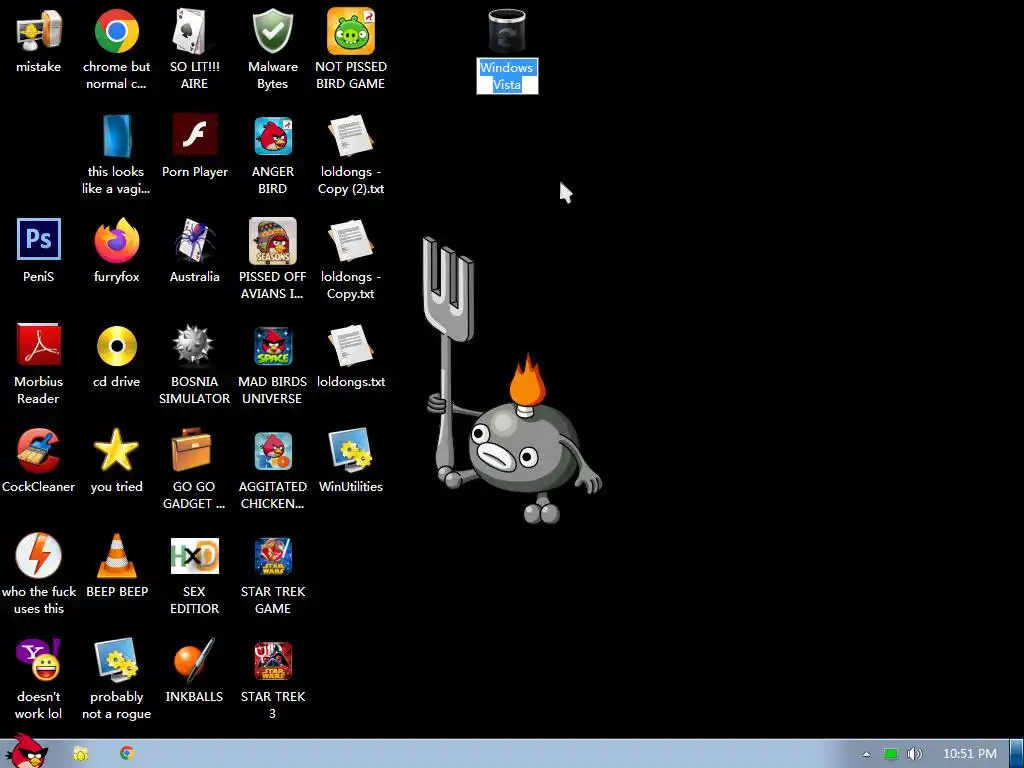This screenshot has width=1024, height=768.
Task: Select the CCleaner brush icon
Action: pos(39,450)
